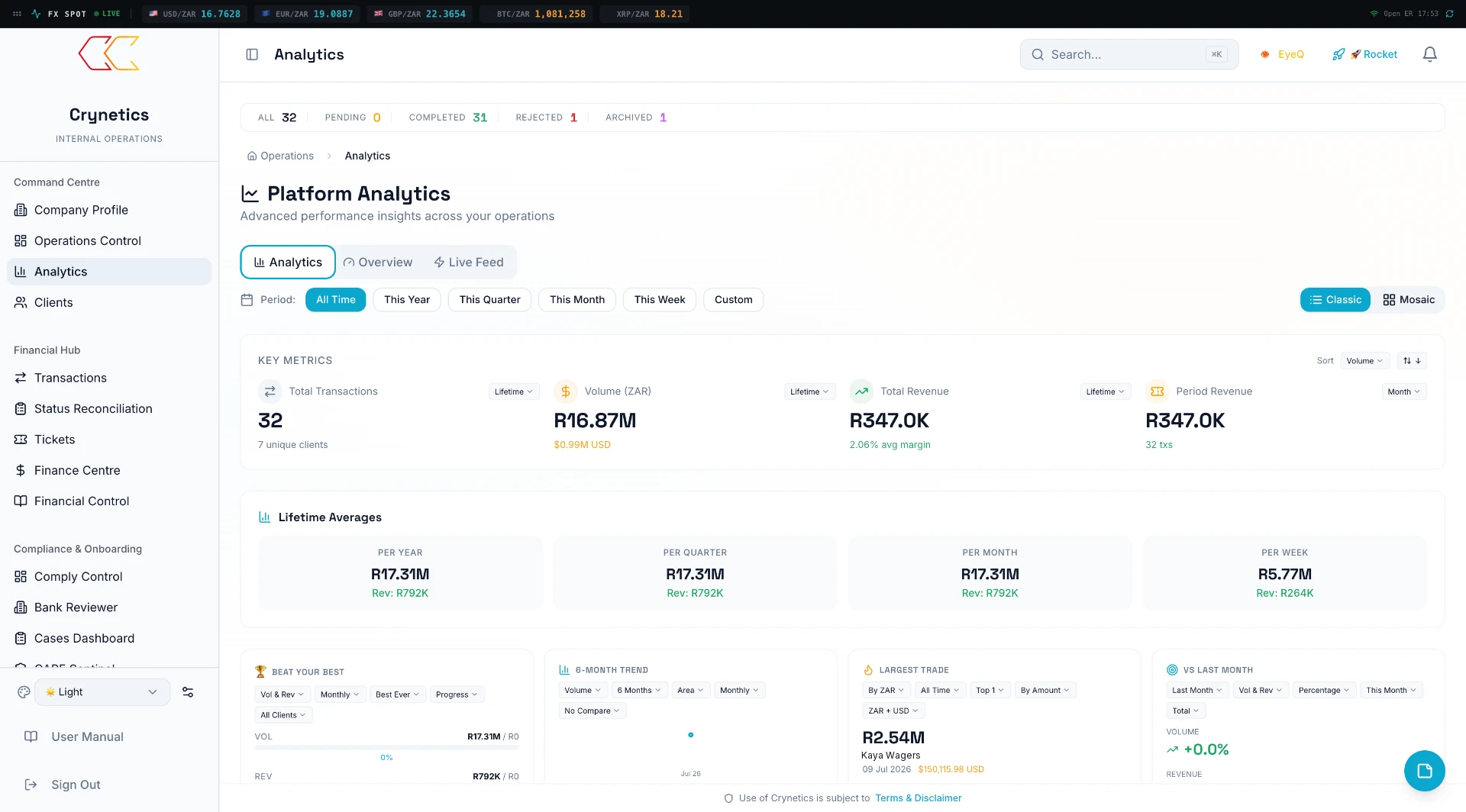Image resolution: width=1466 pixels, height=812 pixels.
Task: Open Tickets in sidebar
Action: [x=109, y=440]
